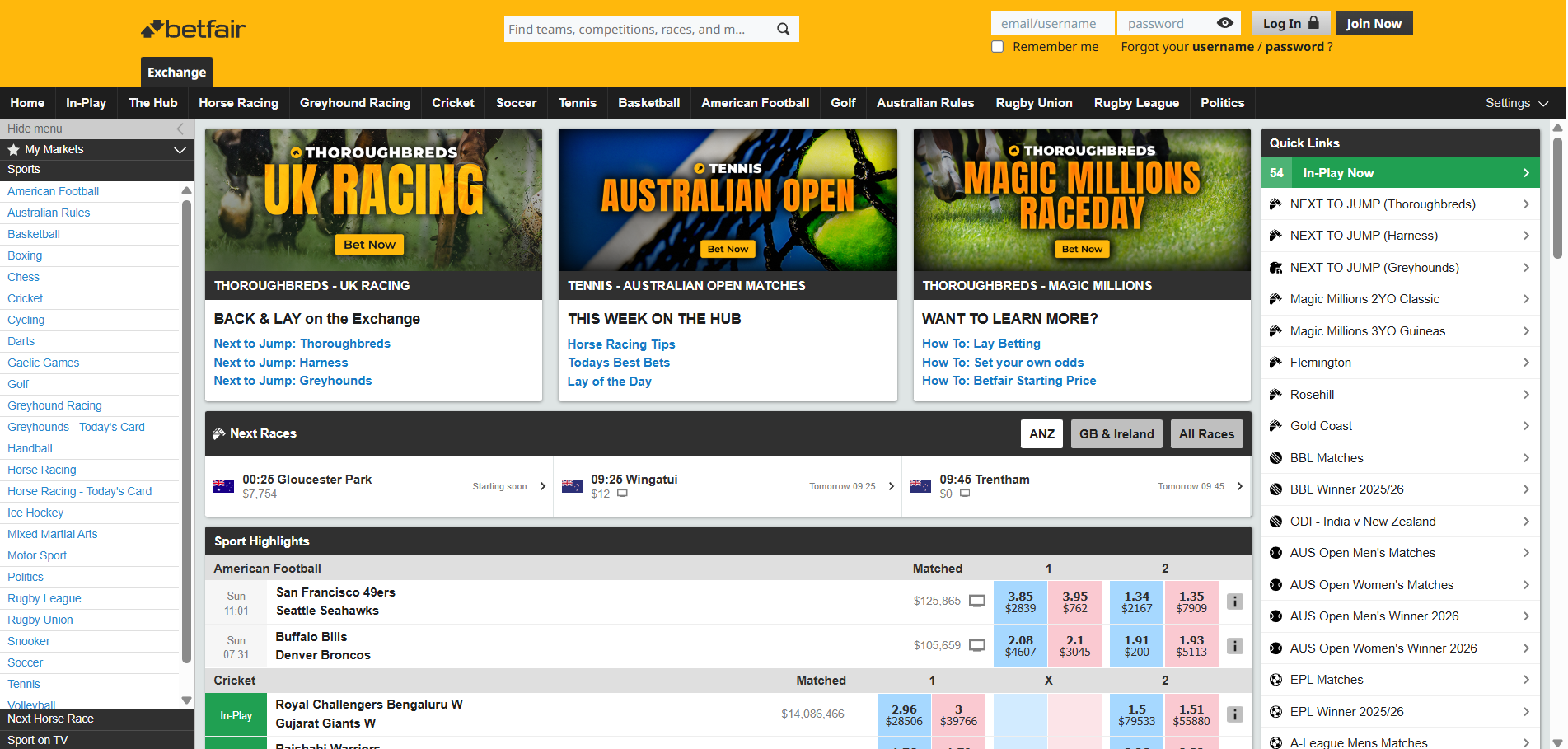Click New Zealand flag at Wingatui race
Screen dimensions: 1568x749
pyautogui.click(x=572, y=486)
